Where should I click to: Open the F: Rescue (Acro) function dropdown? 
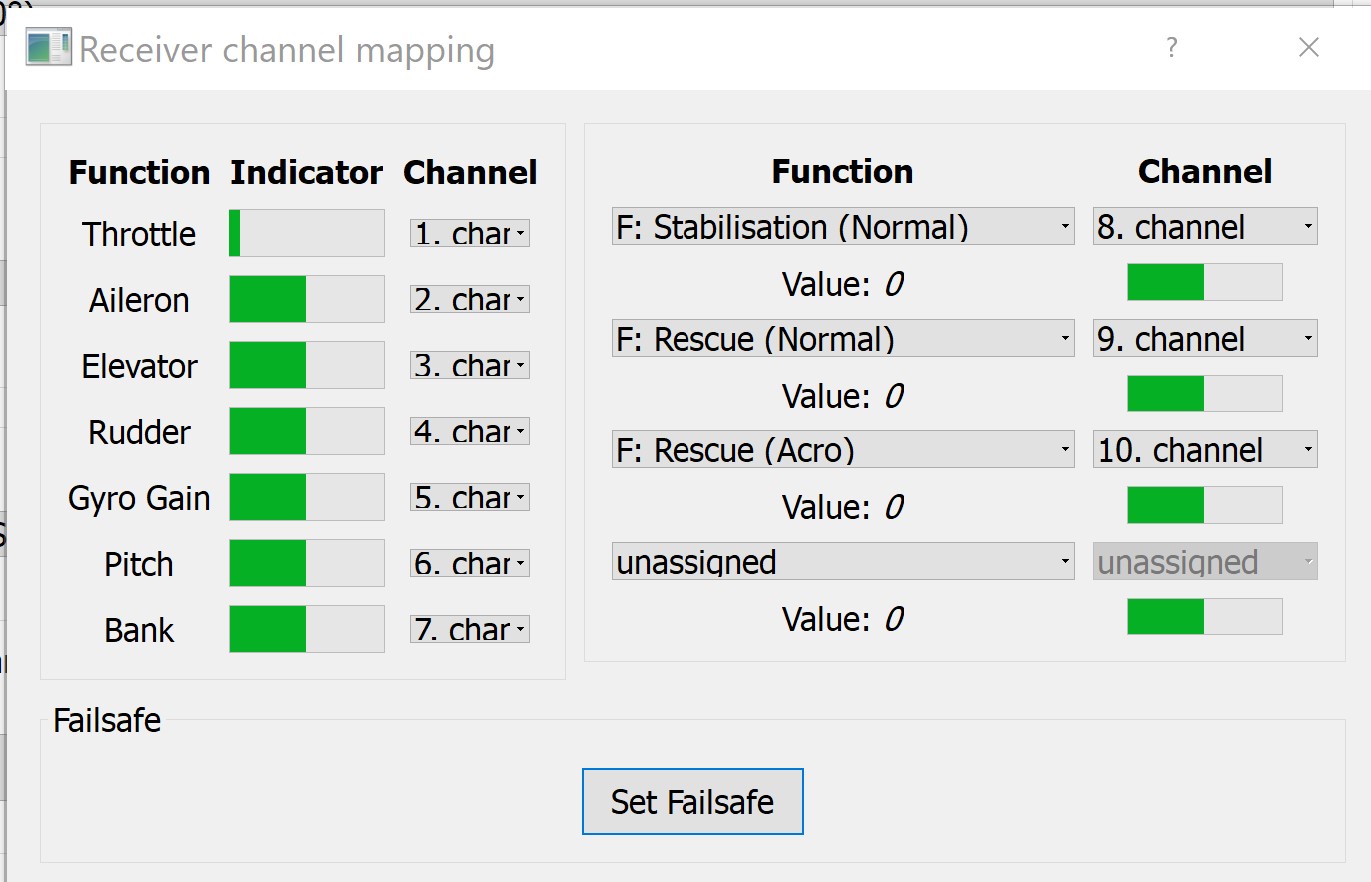click(842, 451)
